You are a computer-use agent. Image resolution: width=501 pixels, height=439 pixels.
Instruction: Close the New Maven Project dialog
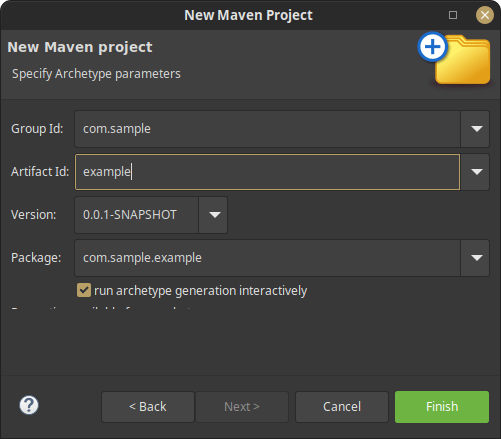pos(485,15)
